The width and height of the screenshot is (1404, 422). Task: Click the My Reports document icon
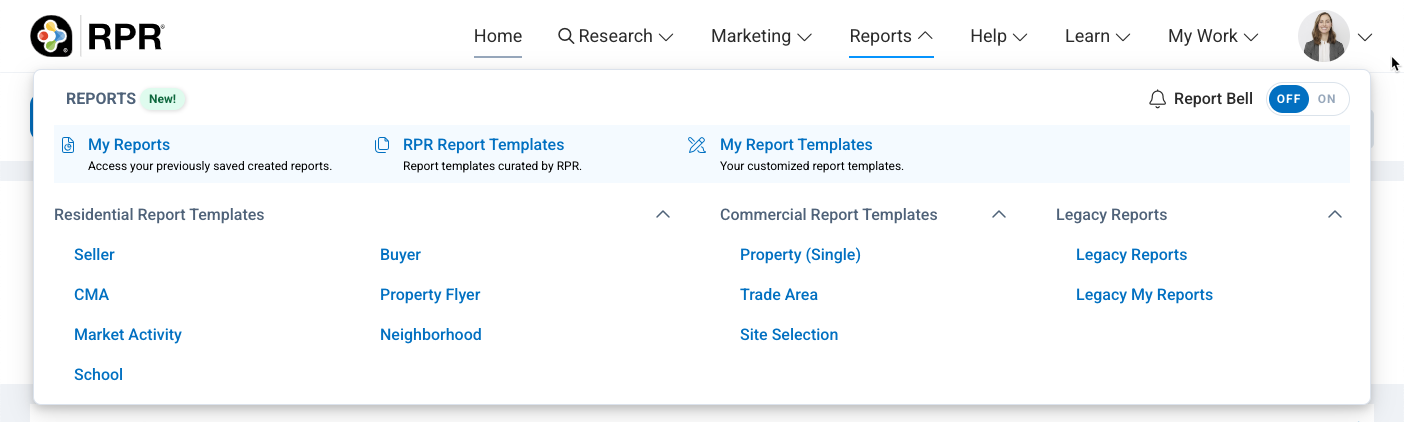pyautogui.click(x=68, y=145)
